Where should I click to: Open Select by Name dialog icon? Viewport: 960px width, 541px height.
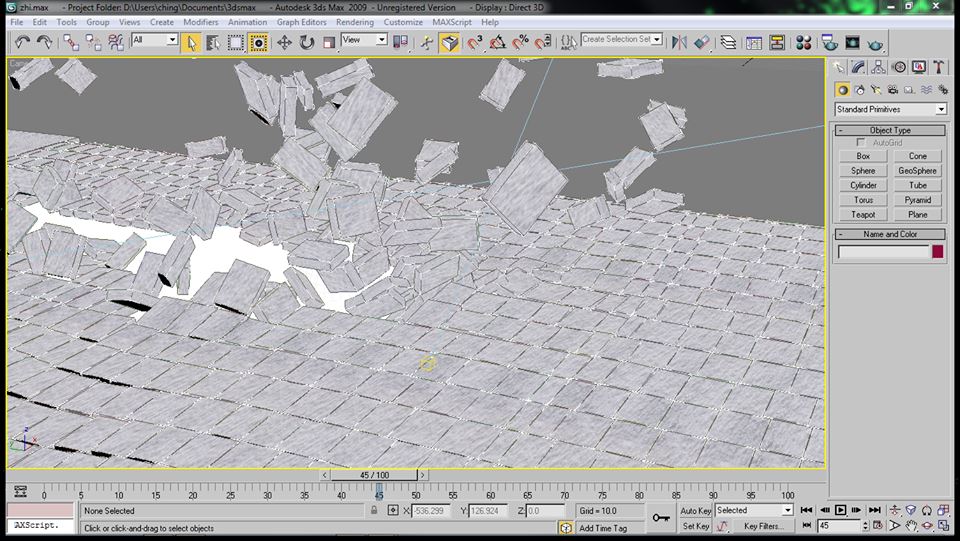tap(213, 43)
